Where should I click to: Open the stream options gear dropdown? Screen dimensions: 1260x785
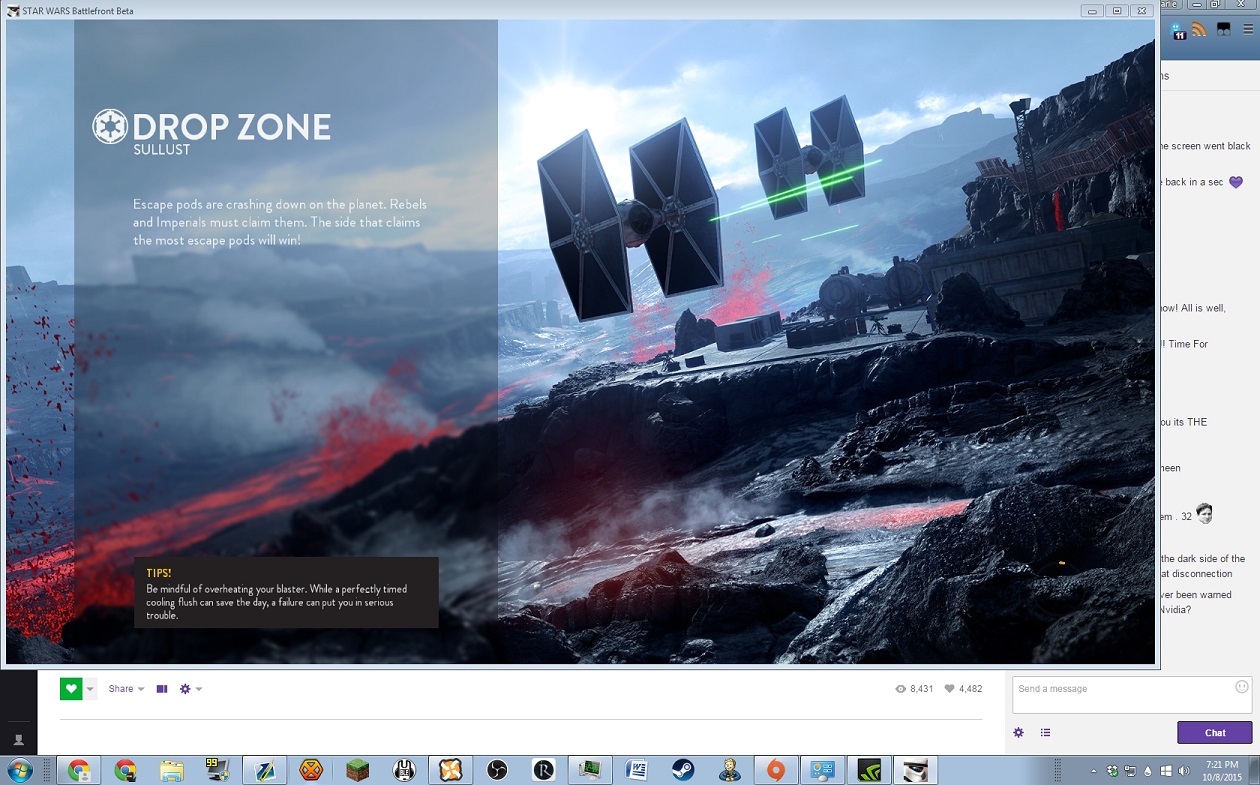click(x=190, y=689)
